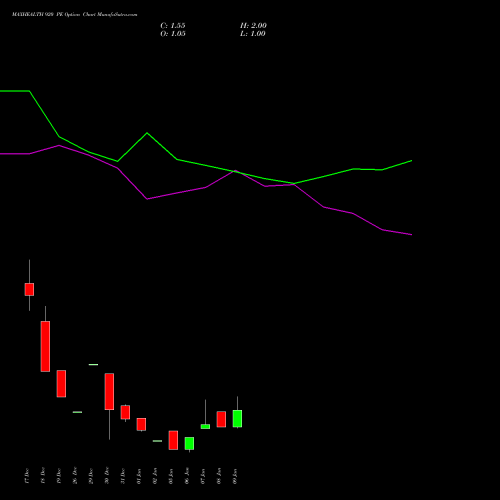
Task: Click the 09 Jan date label
Action: pyautogui.click(x=235, y=476)
